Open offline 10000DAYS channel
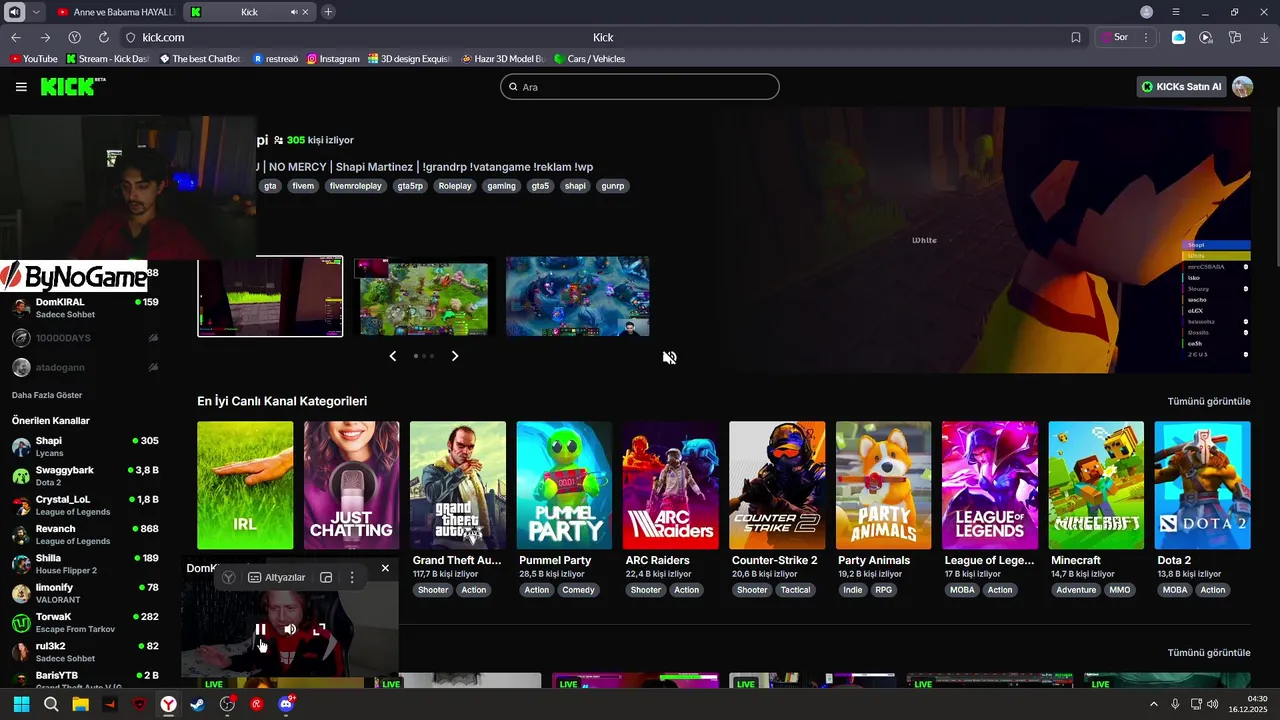 pos(85,338)
